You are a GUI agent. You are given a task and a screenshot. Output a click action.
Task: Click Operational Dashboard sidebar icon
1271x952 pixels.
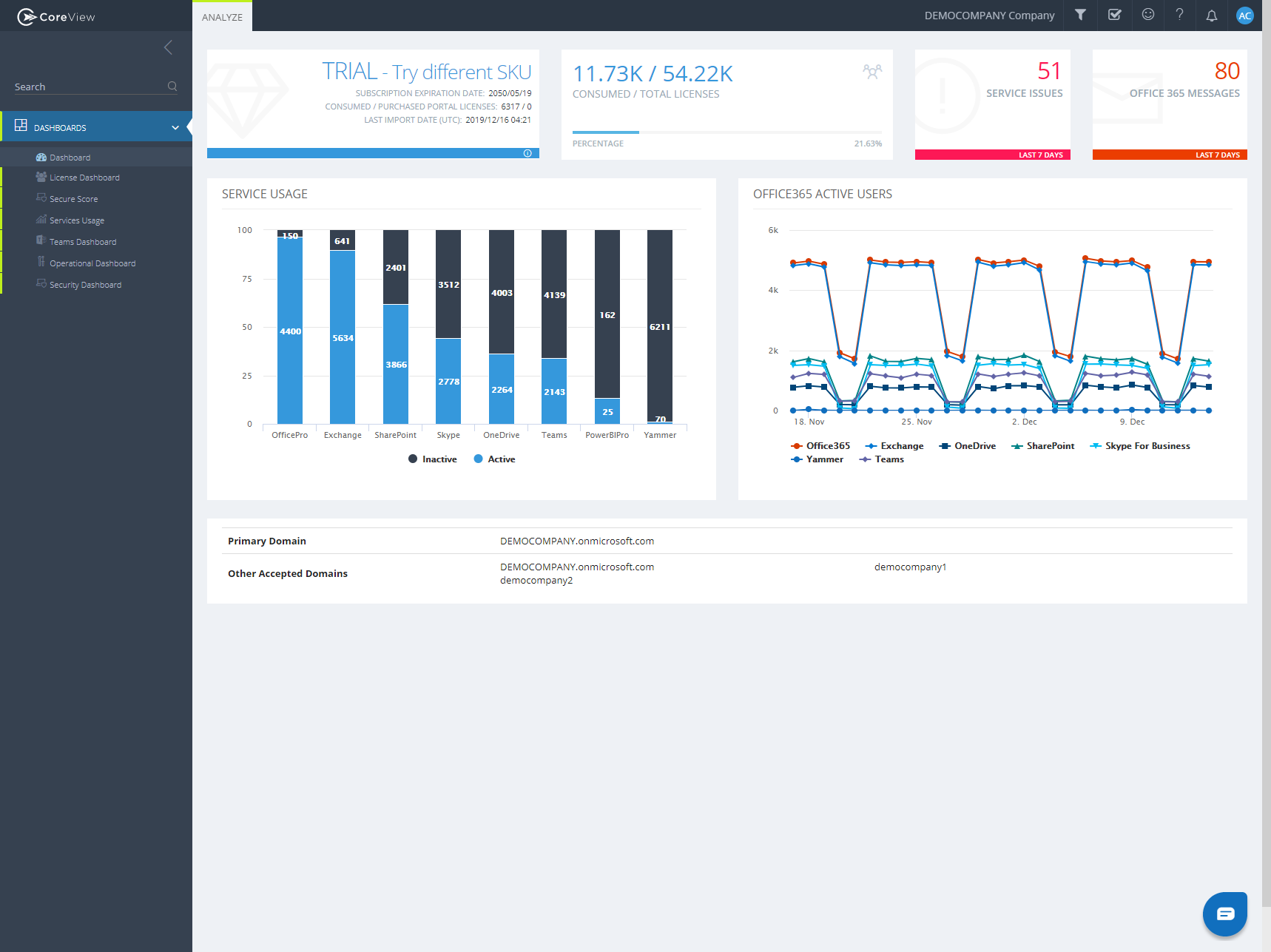(x=41, y=262)
